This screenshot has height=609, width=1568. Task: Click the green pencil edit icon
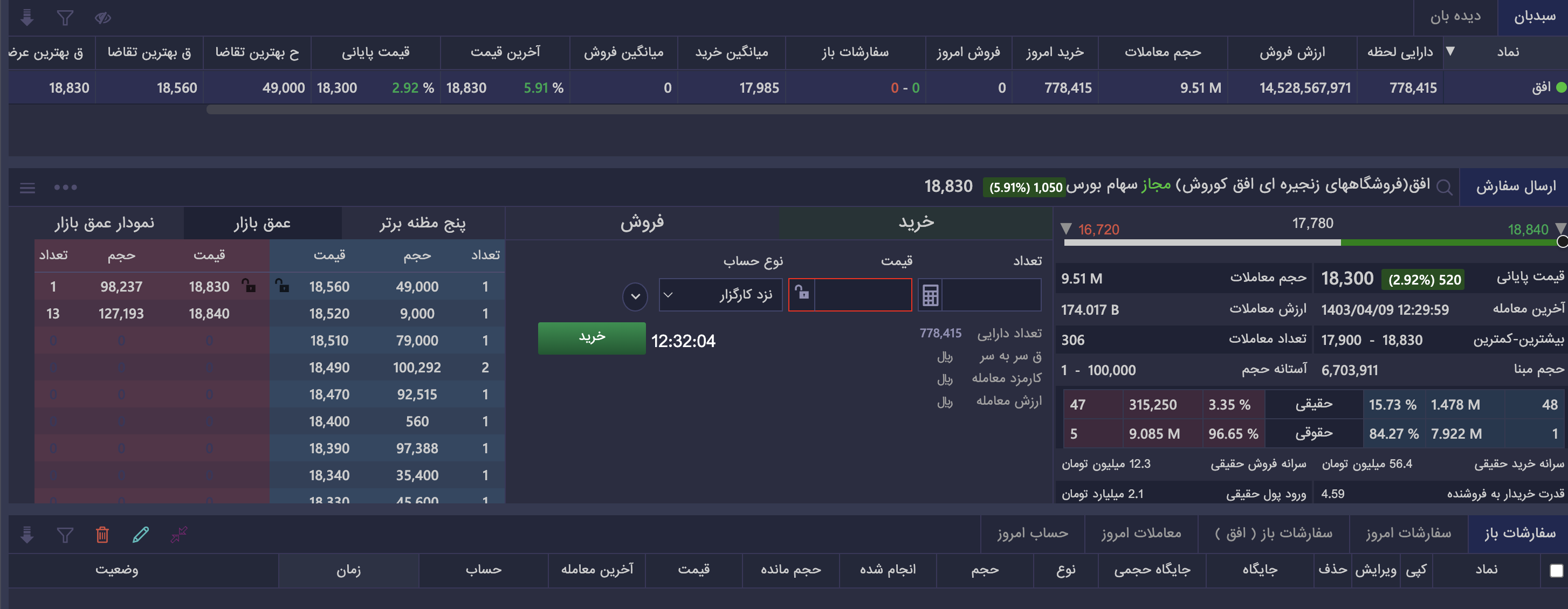tap(141, 534)
